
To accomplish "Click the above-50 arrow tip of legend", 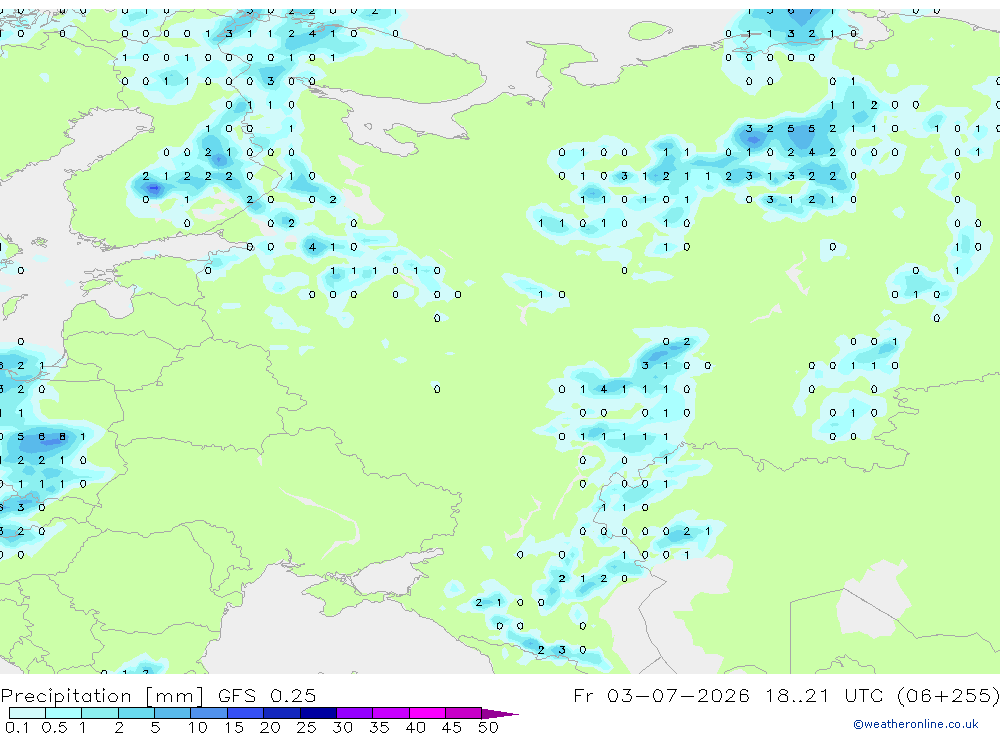I will tap(500, 714).
